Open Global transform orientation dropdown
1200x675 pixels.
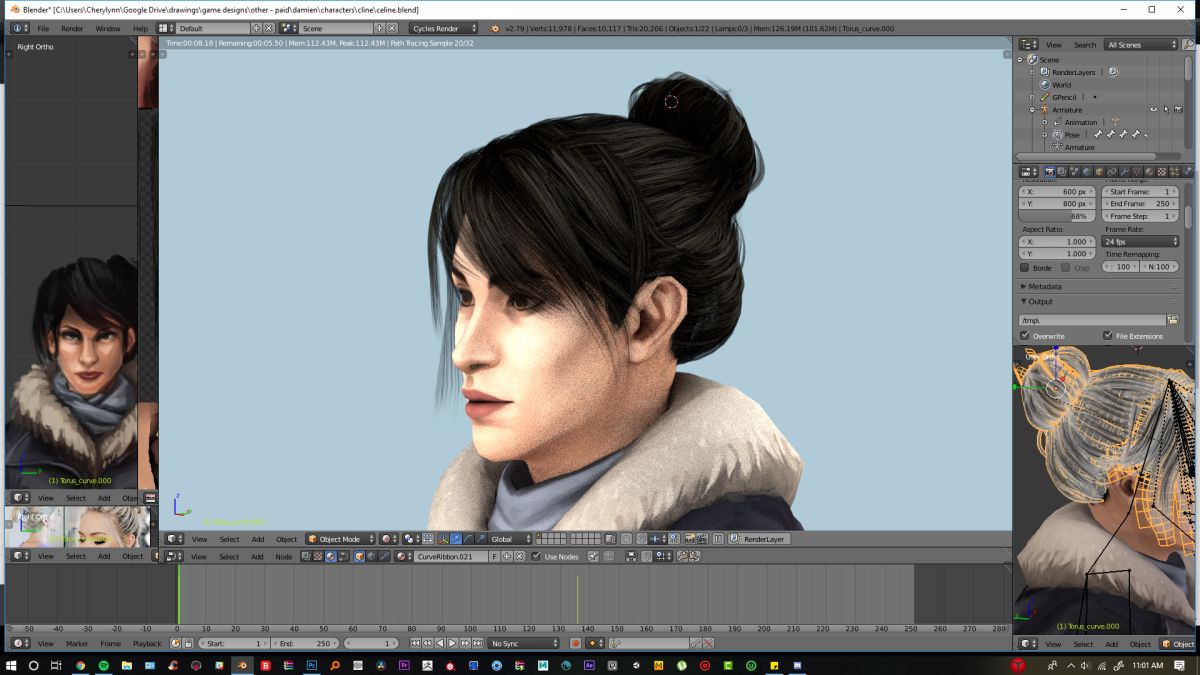pos(510,539)
